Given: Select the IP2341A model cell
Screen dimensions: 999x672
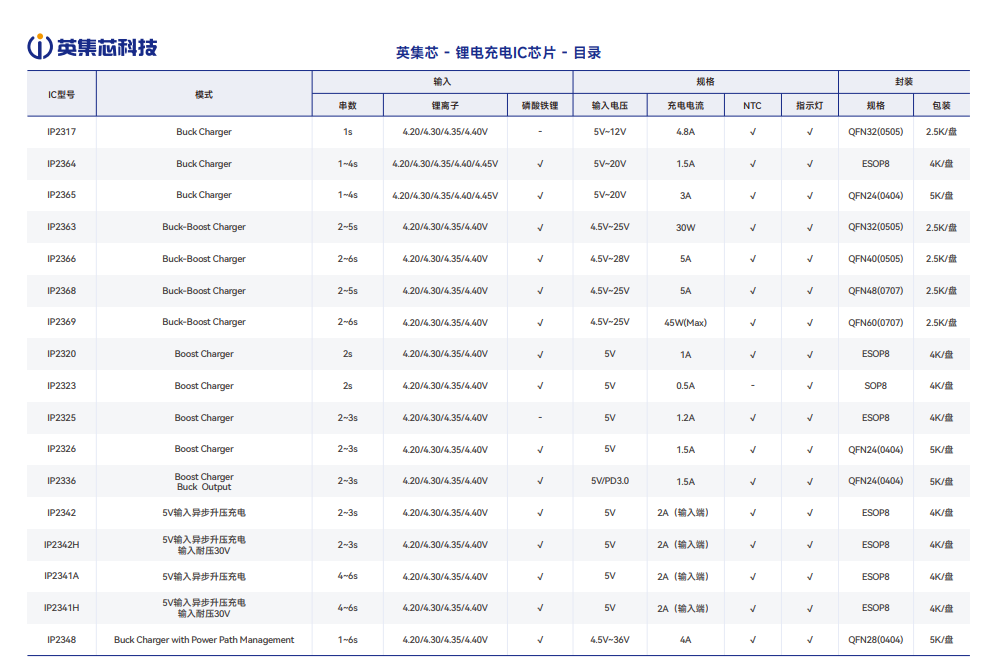Looking at the screenshot, I should tap(61, 576).
